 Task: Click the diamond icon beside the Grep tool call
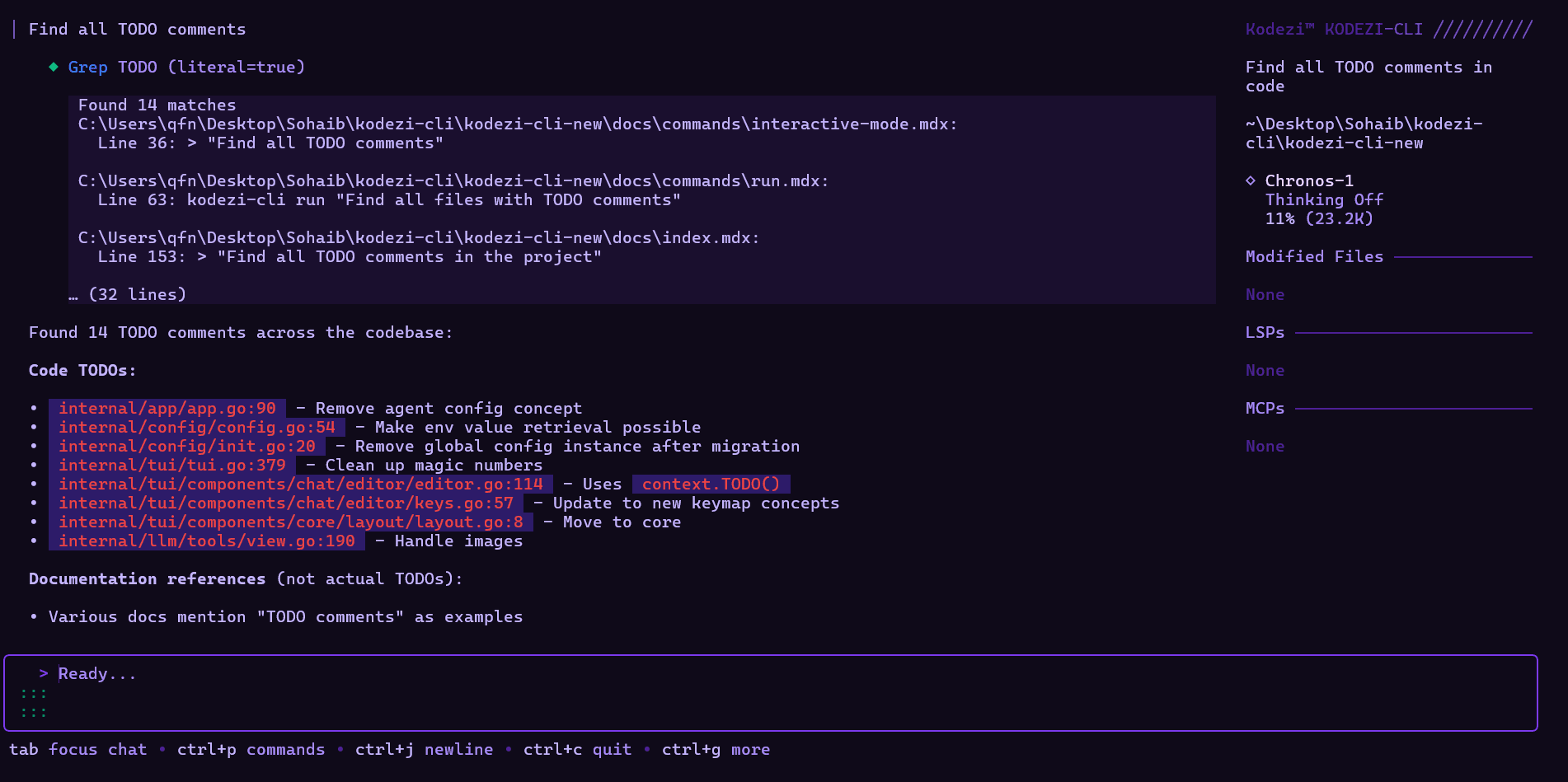point(52,67)
